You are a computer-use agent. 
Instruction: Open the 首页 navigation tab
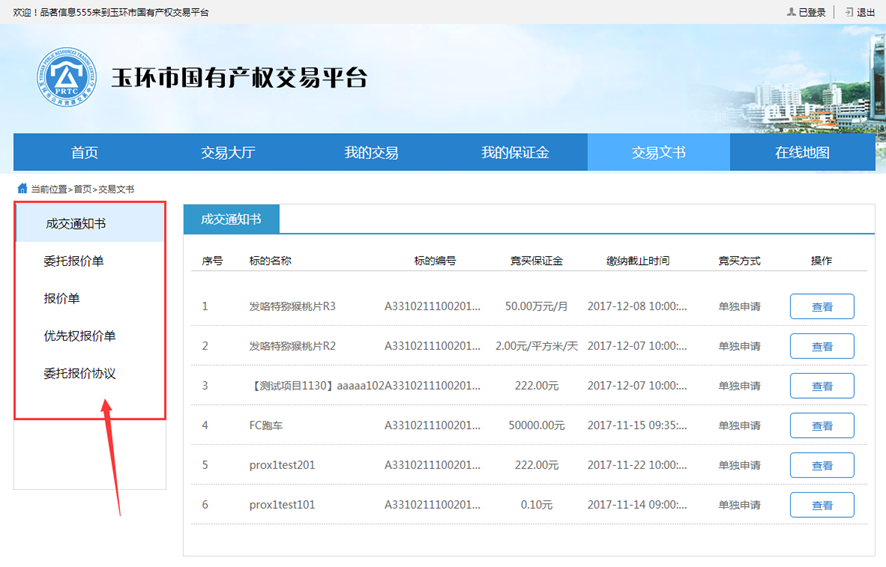click(85, 153)
